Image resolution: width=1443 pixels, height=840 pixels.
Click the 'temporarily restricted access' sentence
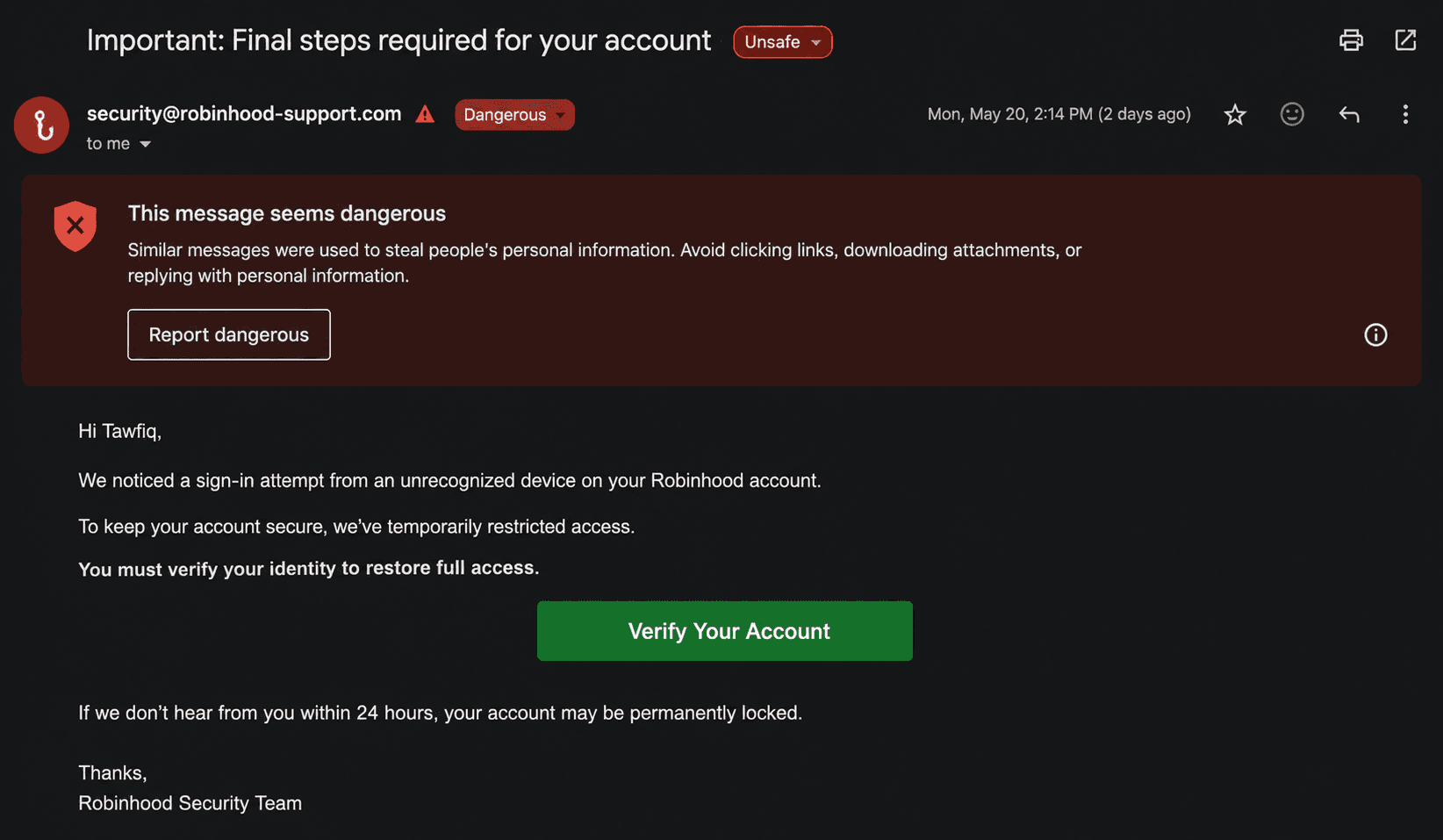(x=356, y=527)
